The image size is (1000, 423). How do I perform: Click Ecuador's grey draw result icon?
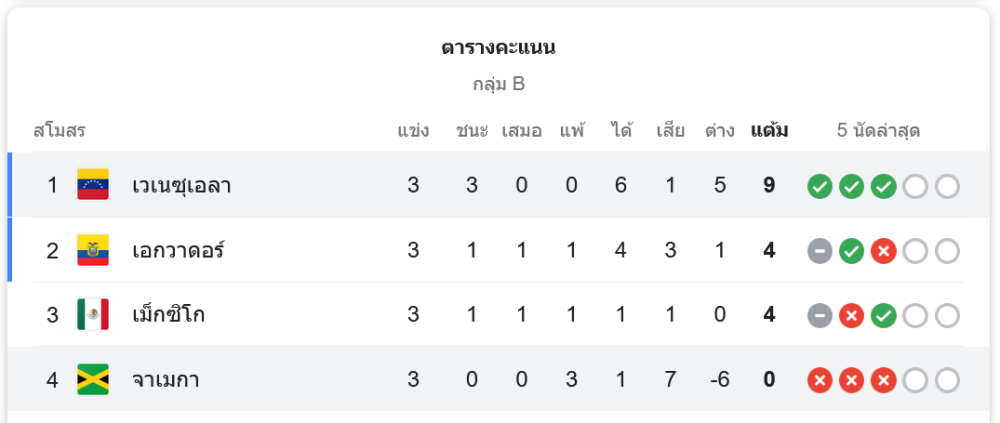pos(820,251)
